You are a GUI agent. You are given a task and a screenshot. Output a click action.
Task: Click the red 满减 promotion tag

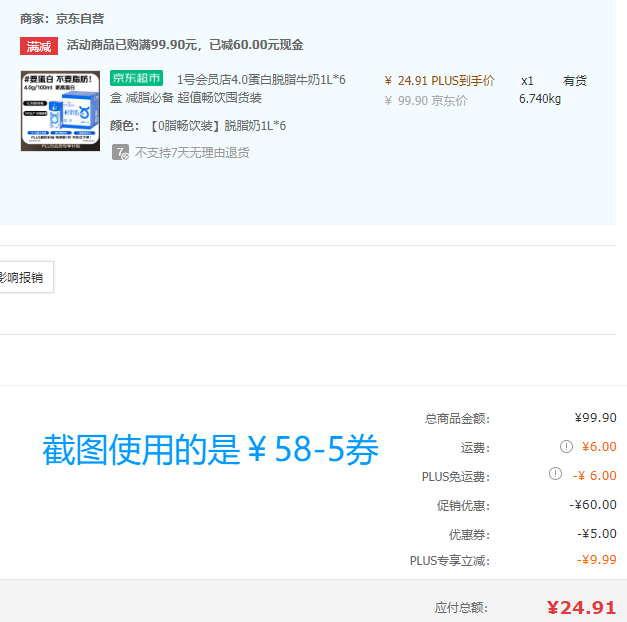click(x=39, y=46)
